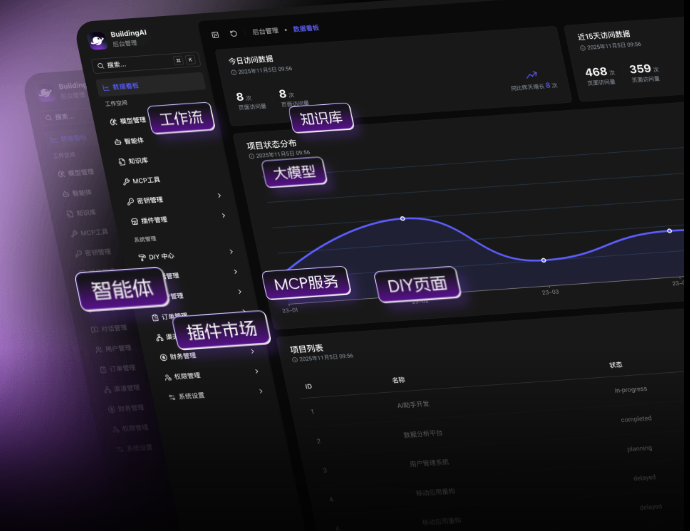
Task: Click the 名称 column header
Action: pos(399,380)
